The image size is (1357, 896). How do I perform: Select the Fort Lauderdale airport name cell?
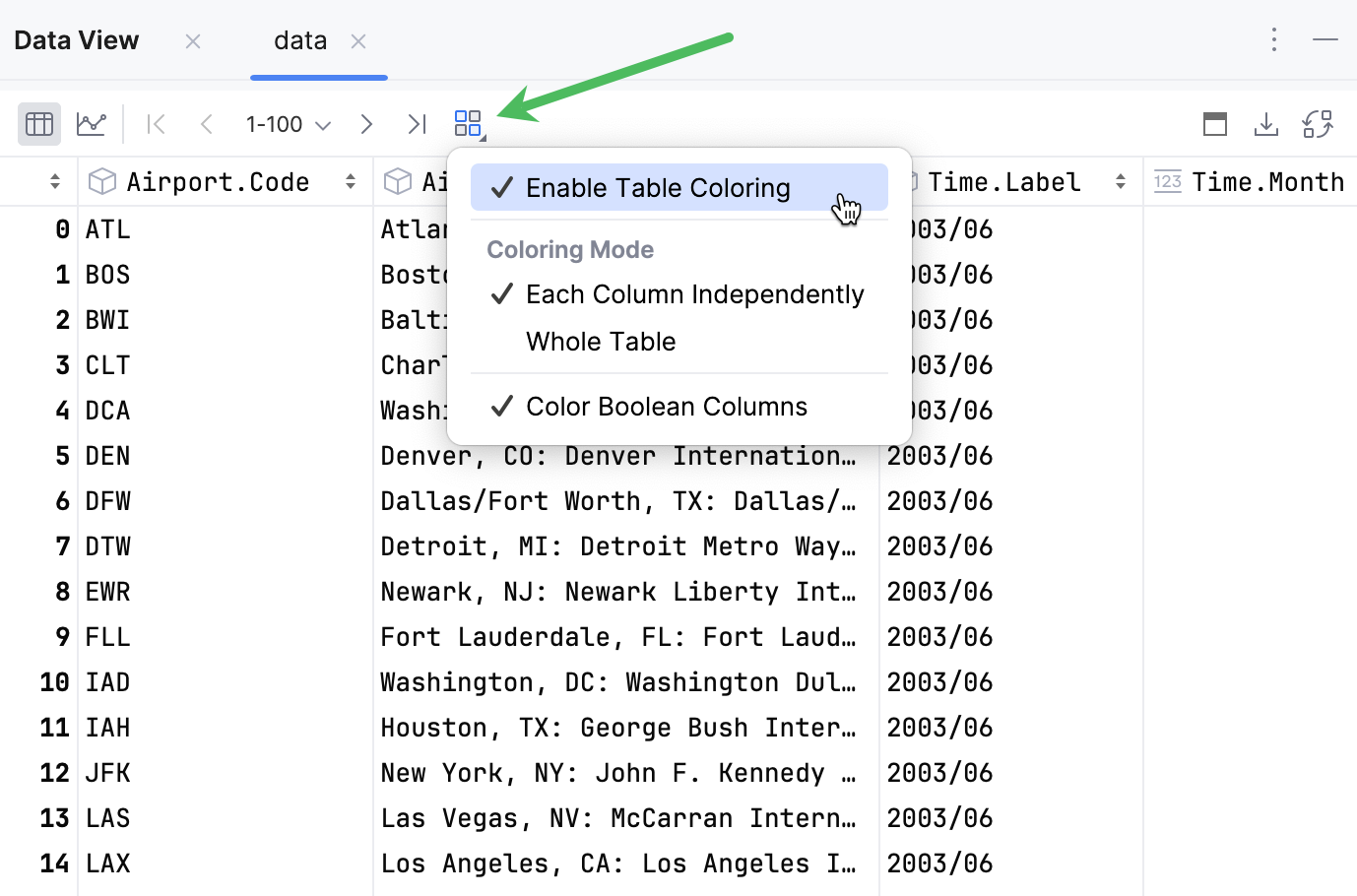click(x=626, y=637)
